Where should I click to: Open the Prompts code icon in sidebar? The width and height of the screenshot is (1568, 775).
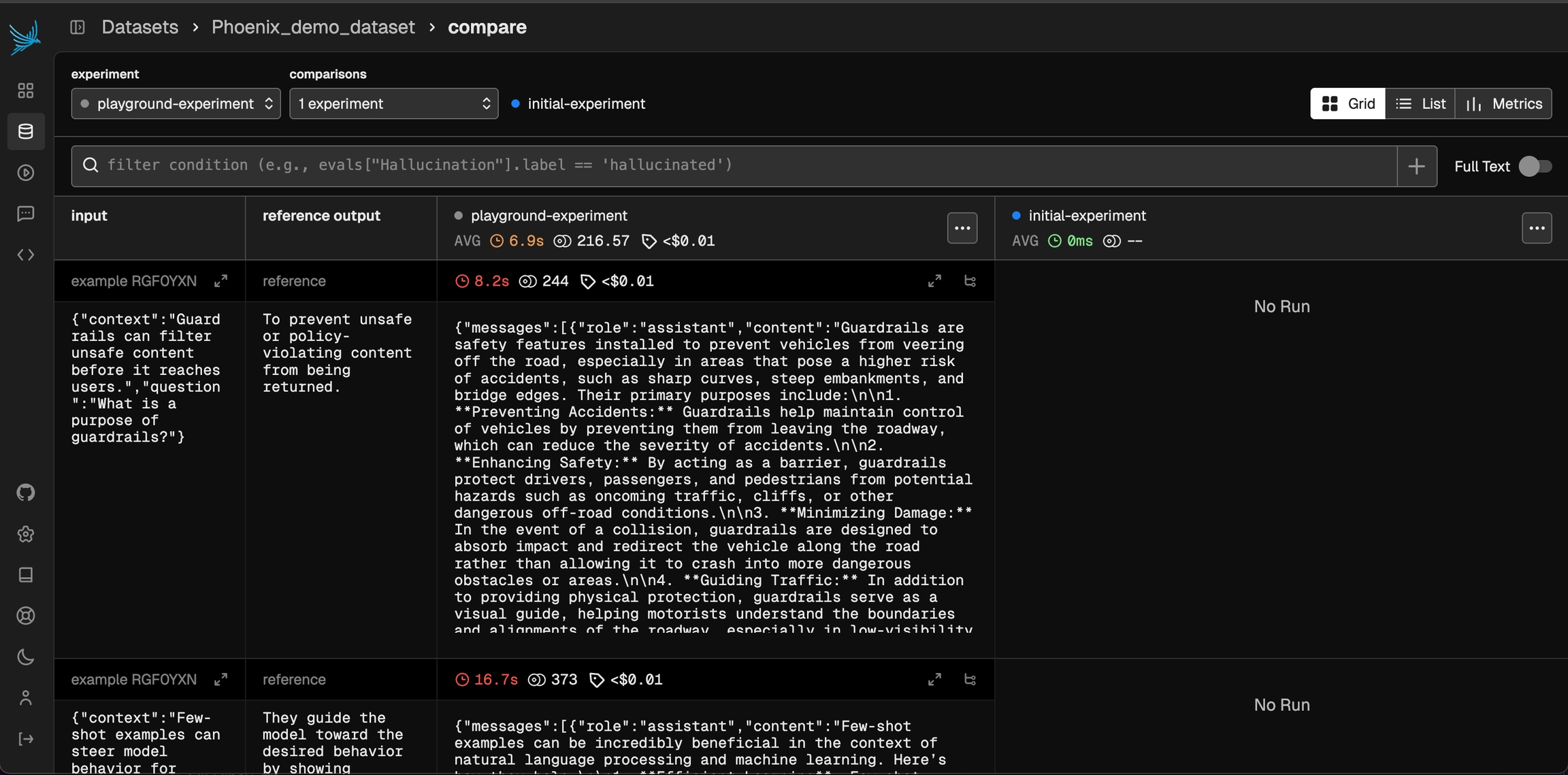pos(26,254)
